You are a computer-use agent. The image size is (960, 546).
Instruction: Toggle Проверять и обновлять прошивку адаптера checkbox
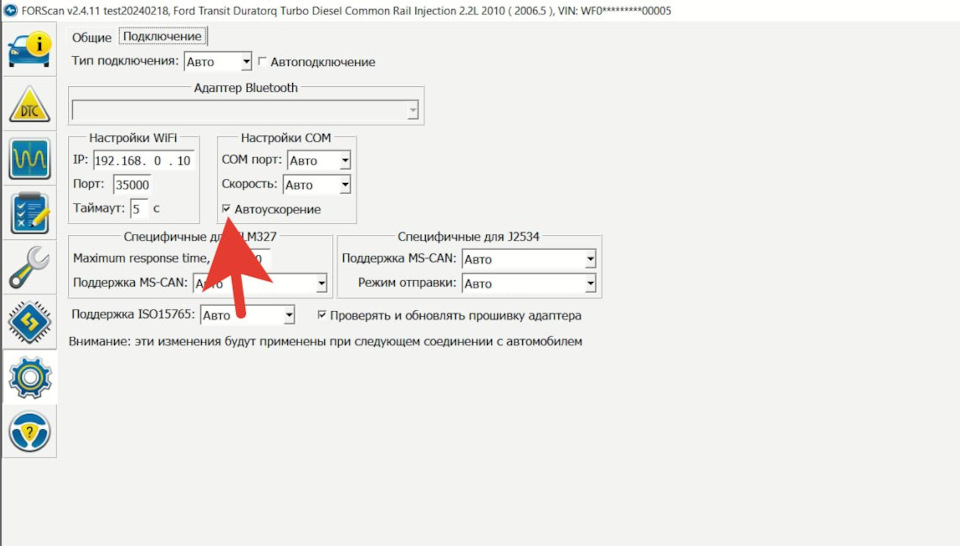[x=321, y=315]
